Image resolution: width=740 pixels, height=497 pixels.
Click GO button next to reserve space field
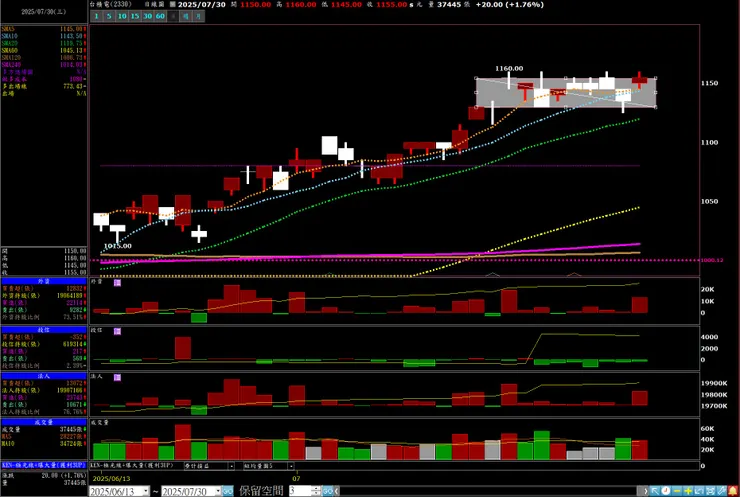coord(328,491)
